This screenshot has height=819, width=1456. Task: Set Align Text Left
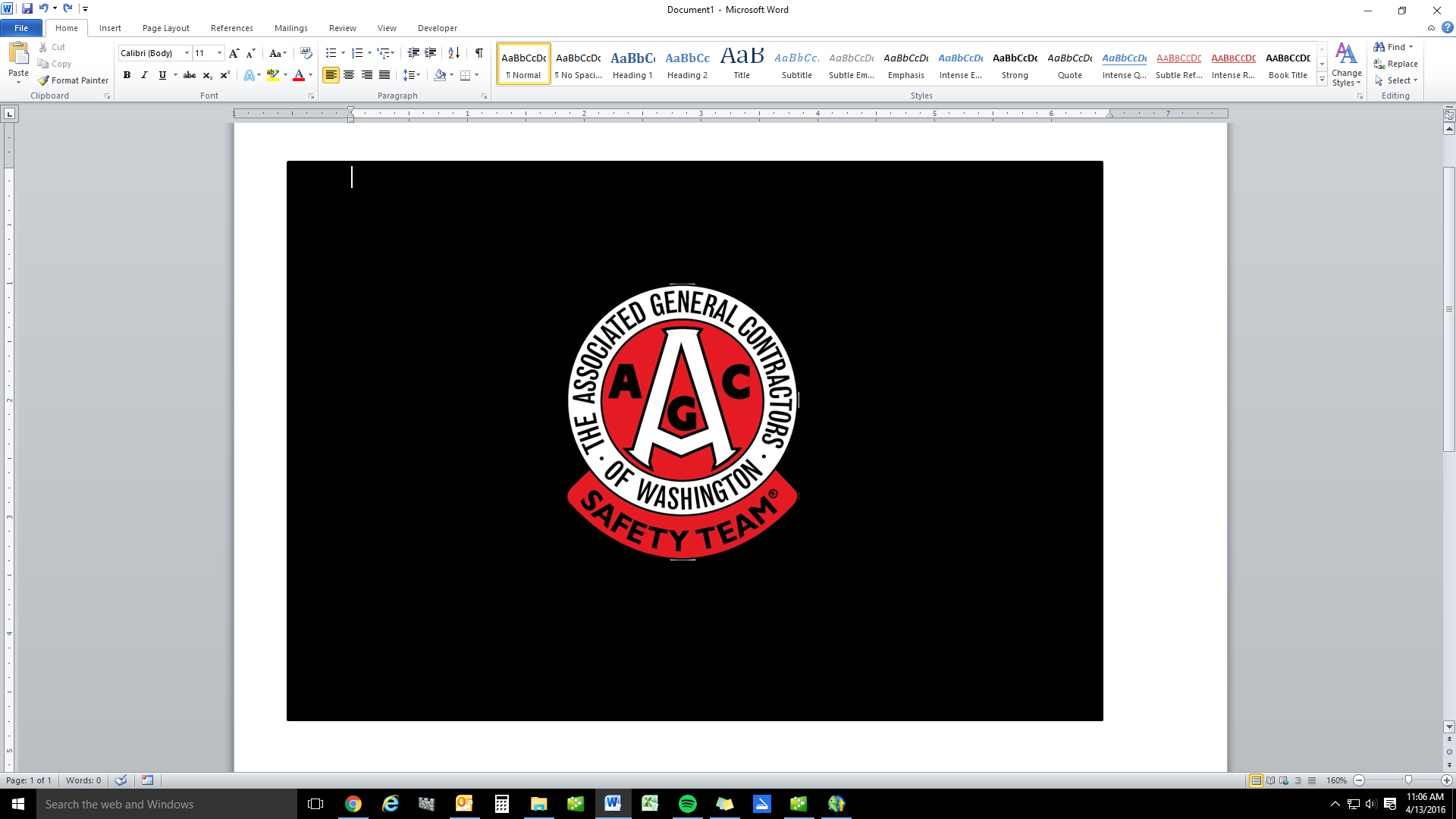(x=331, y=75)
